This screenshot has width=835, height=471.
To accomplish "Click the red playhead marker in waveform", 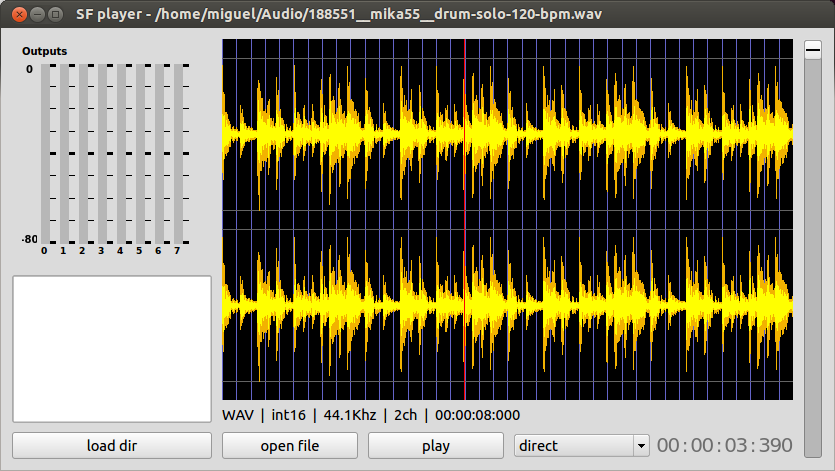I will click(465, 219).
